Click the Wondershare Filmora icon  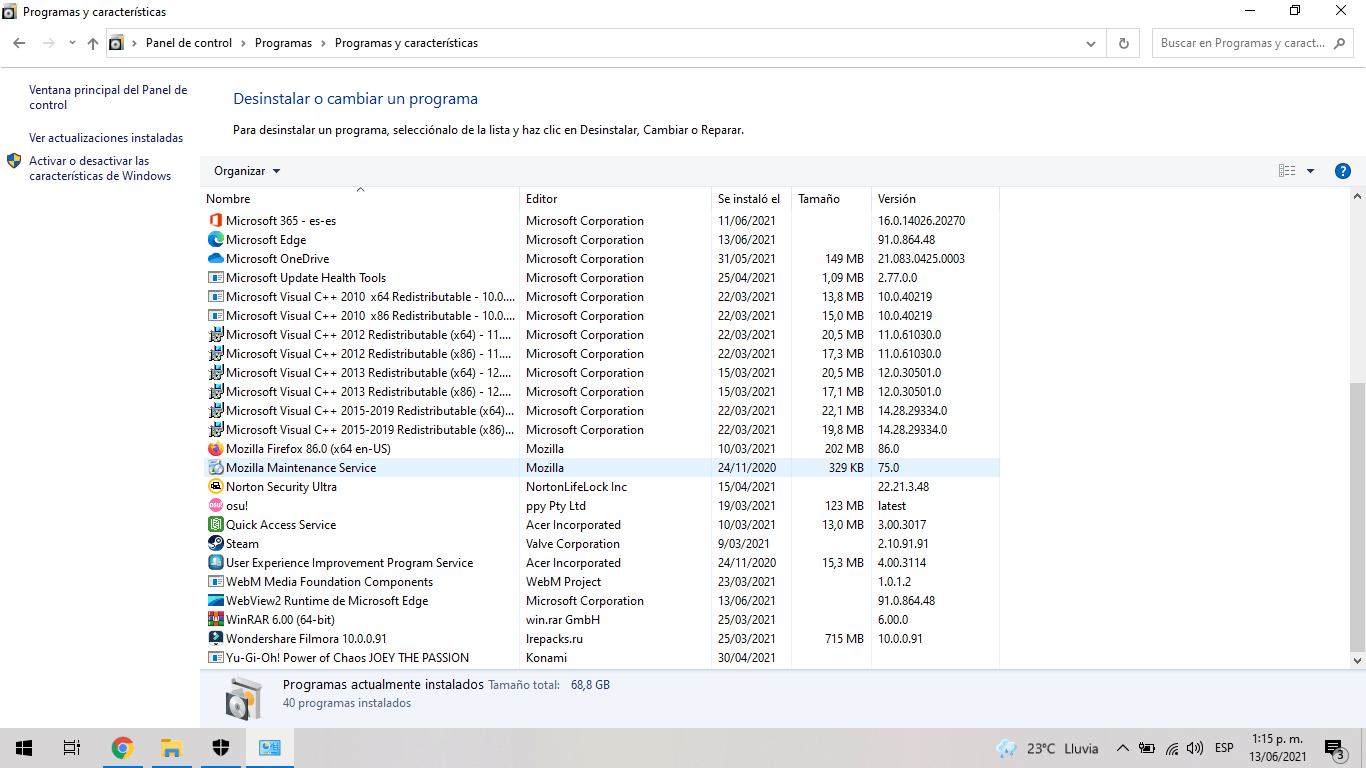[x=215, y=639]
